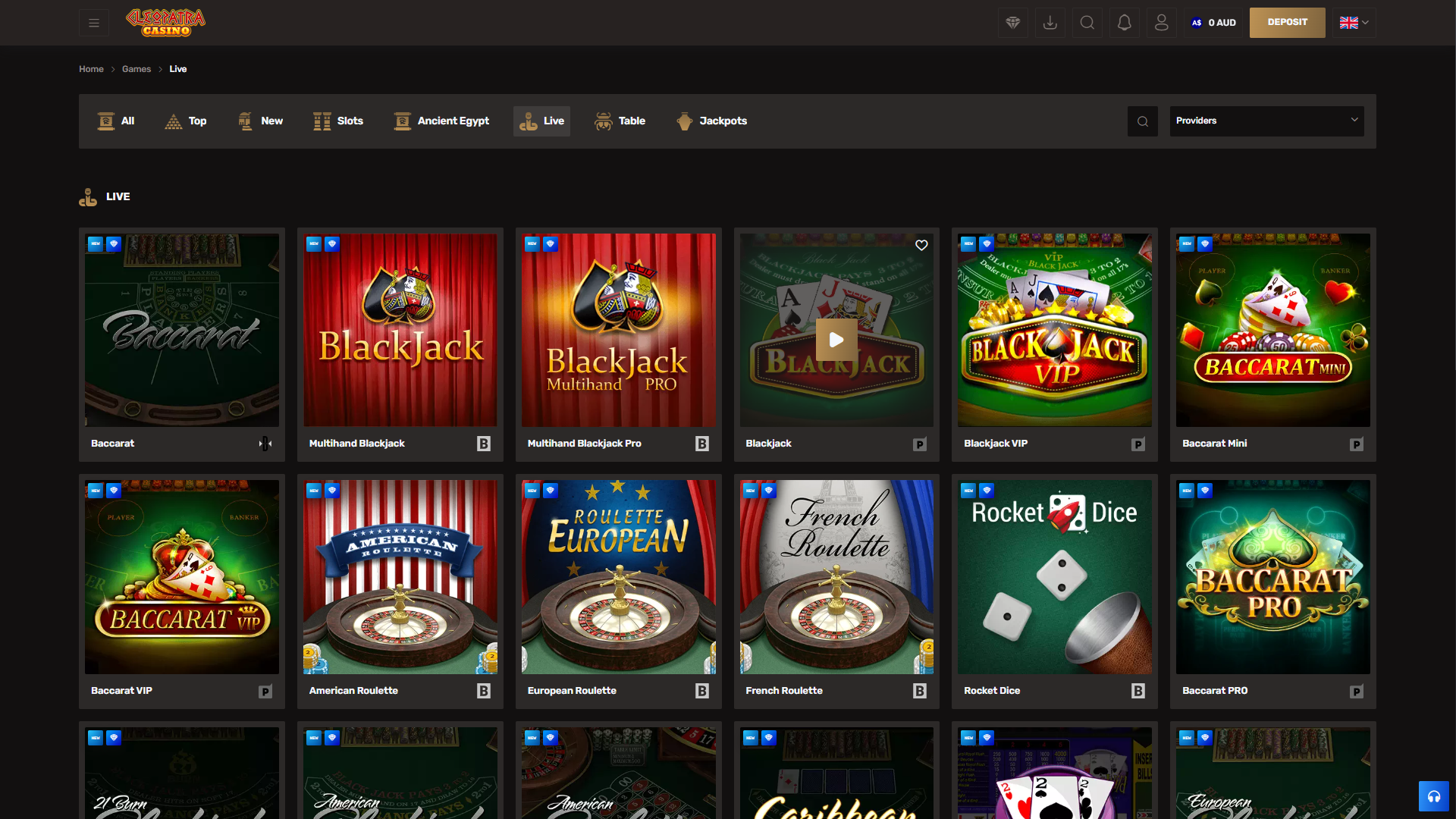Click B provider icon on French Roulette

[920, 691]
